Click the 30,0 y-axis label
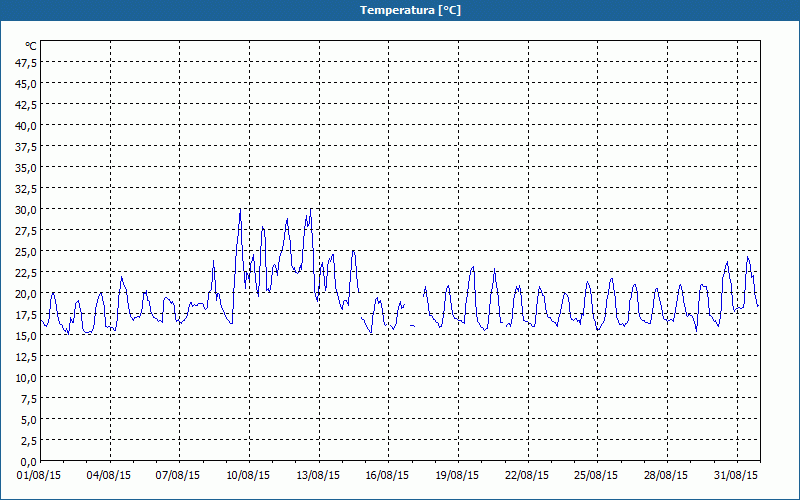This screenshot has height=500, width=800. [x=27, y=210]
